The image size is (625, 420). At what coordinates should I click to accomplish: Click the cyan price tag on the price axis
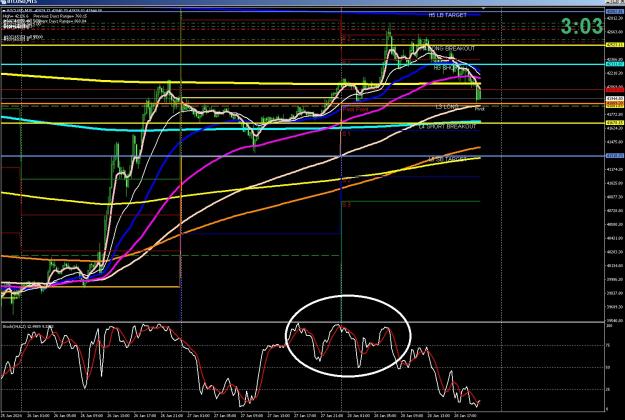coord(615,64)
